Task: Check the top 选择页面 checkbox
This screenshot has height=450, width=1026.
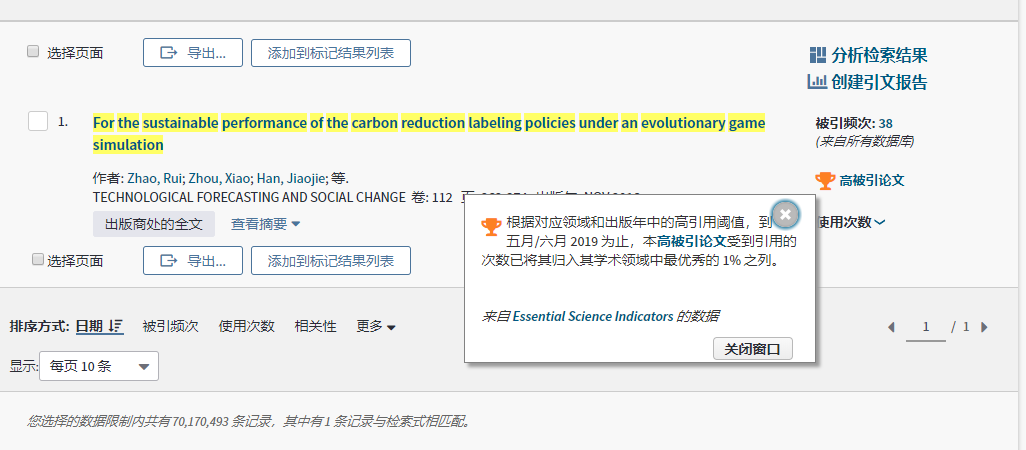Action: tap(33, 51)
